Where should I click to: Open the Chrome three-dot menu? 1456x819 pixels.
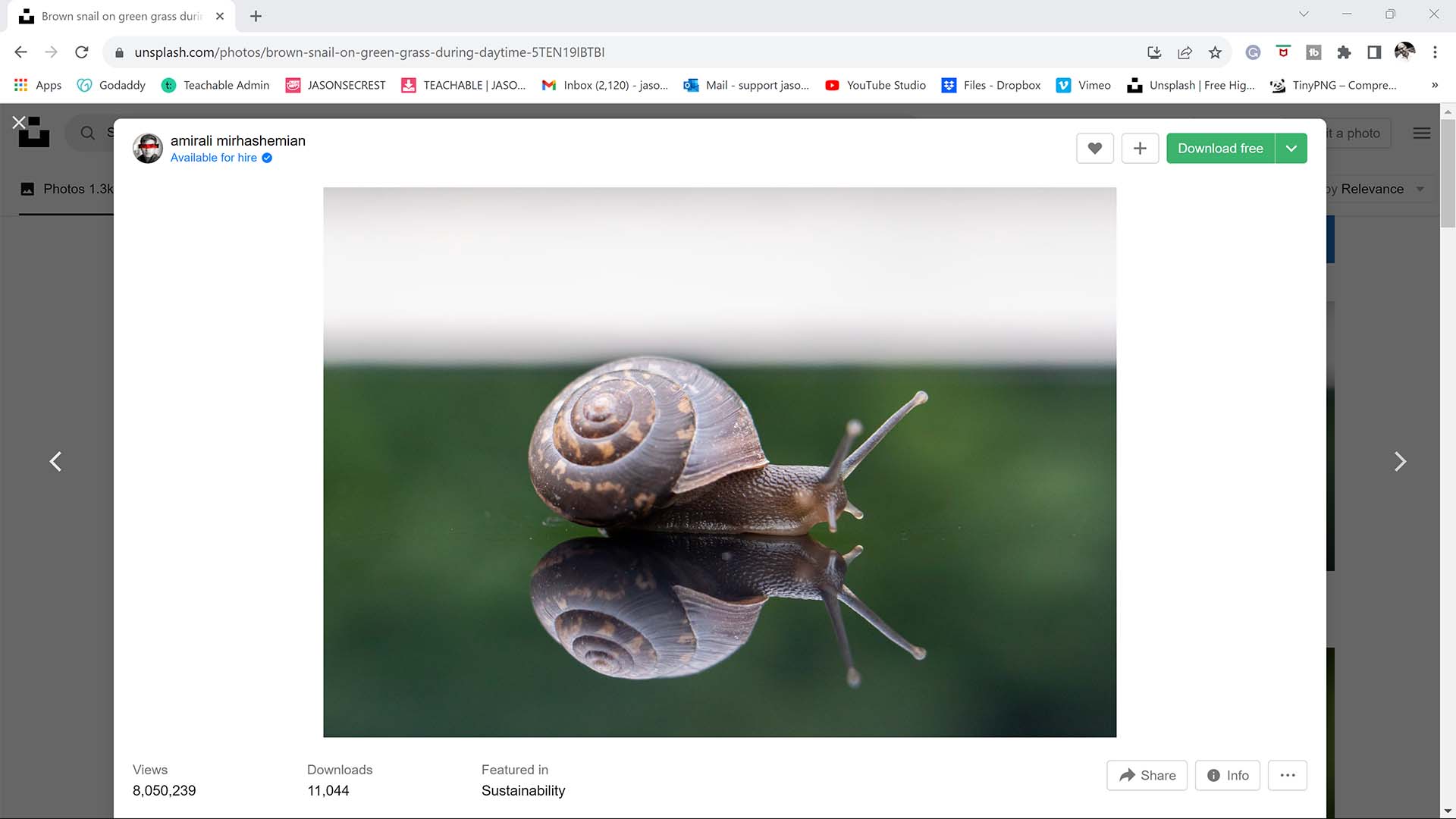(1435, 52)
